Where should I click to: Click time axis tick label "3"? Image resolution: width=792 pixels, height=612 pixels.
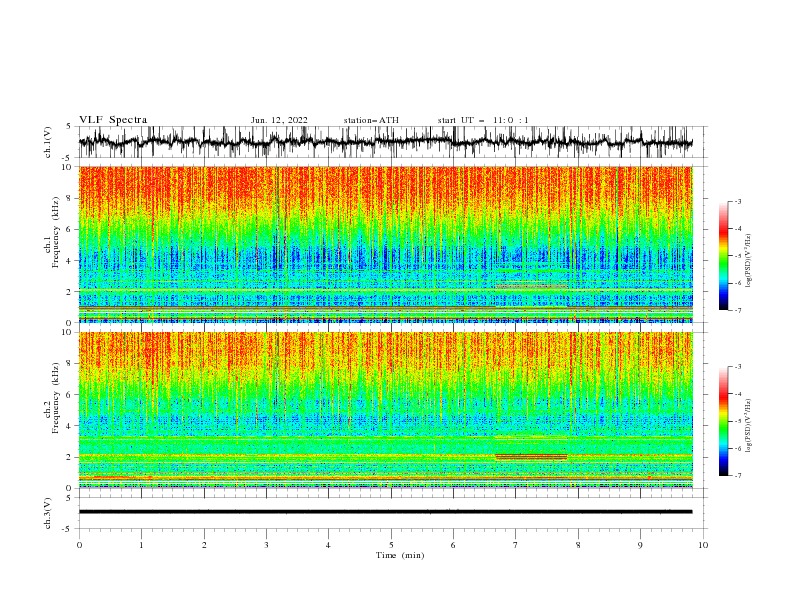(x=266, y=545)
